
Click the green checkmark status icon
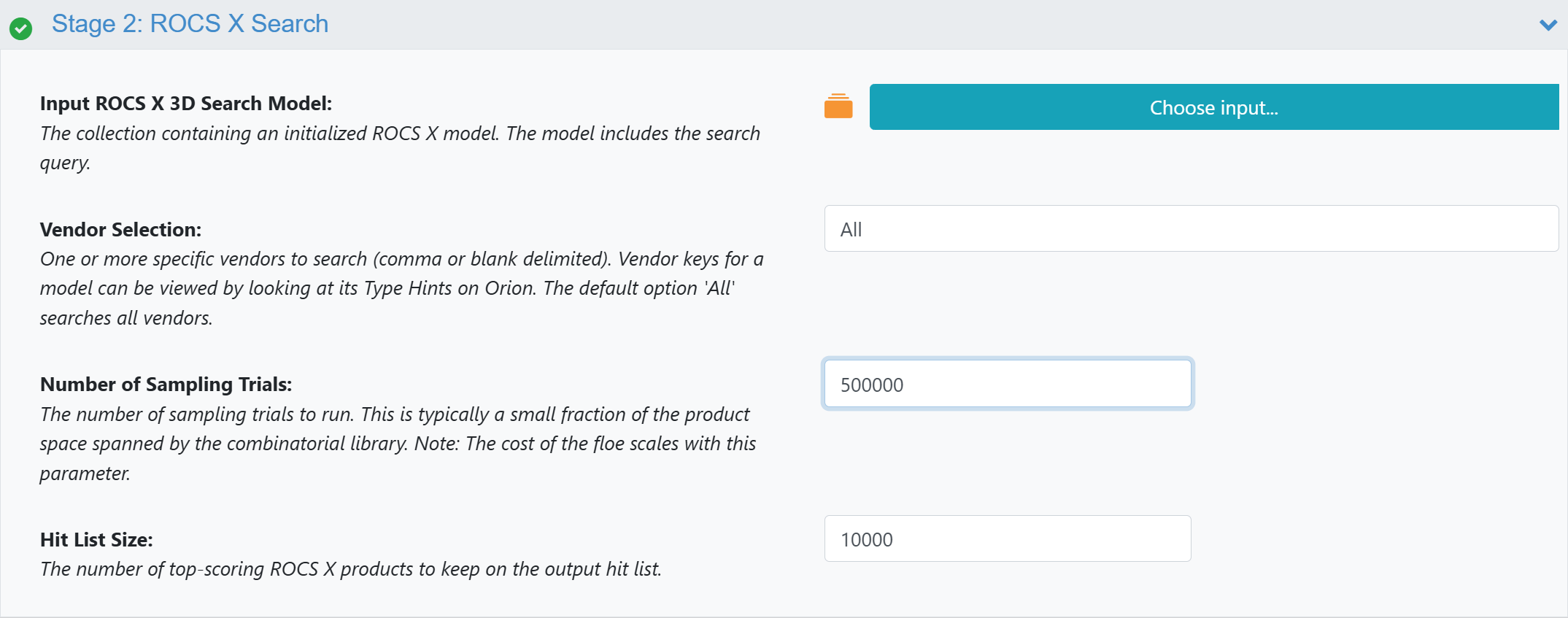click(20, 28)
